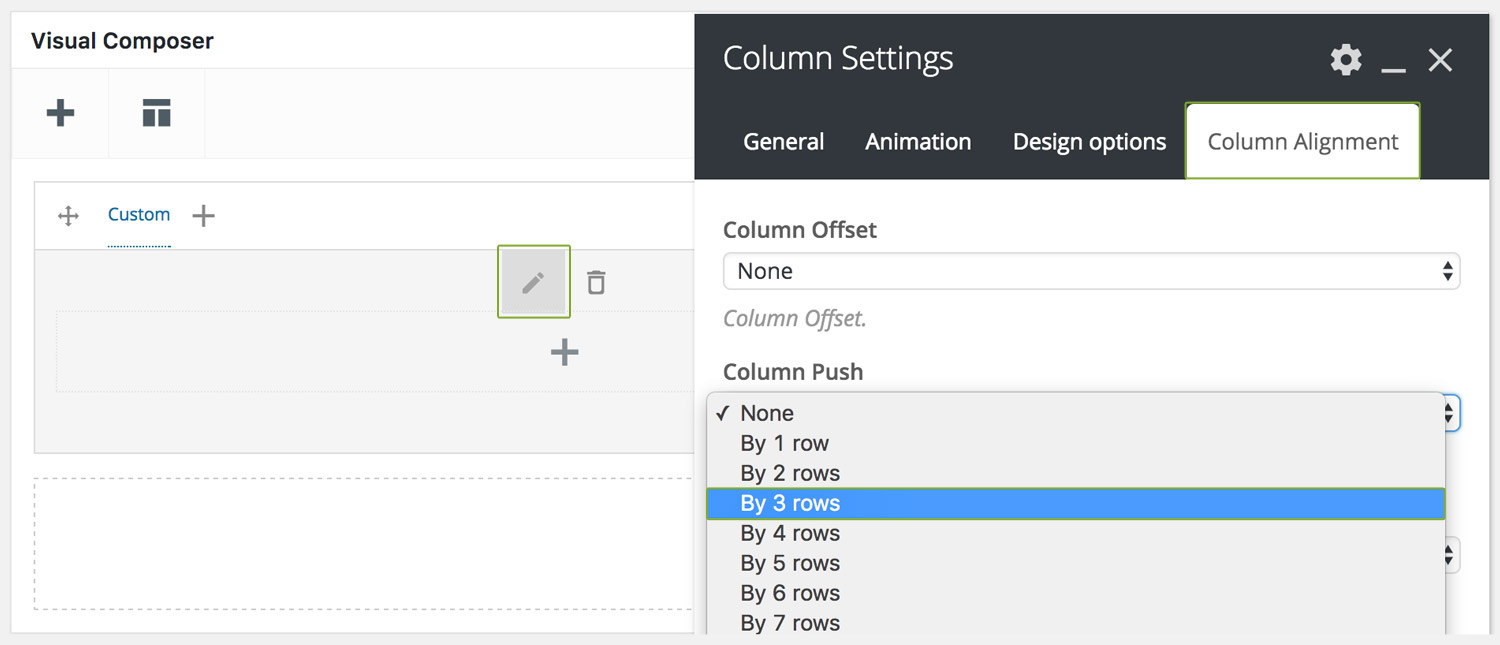The height and width of the screenshot is (645, 1500).
Task: Switch to the Animation tab
Action: [x=918, y=142]
